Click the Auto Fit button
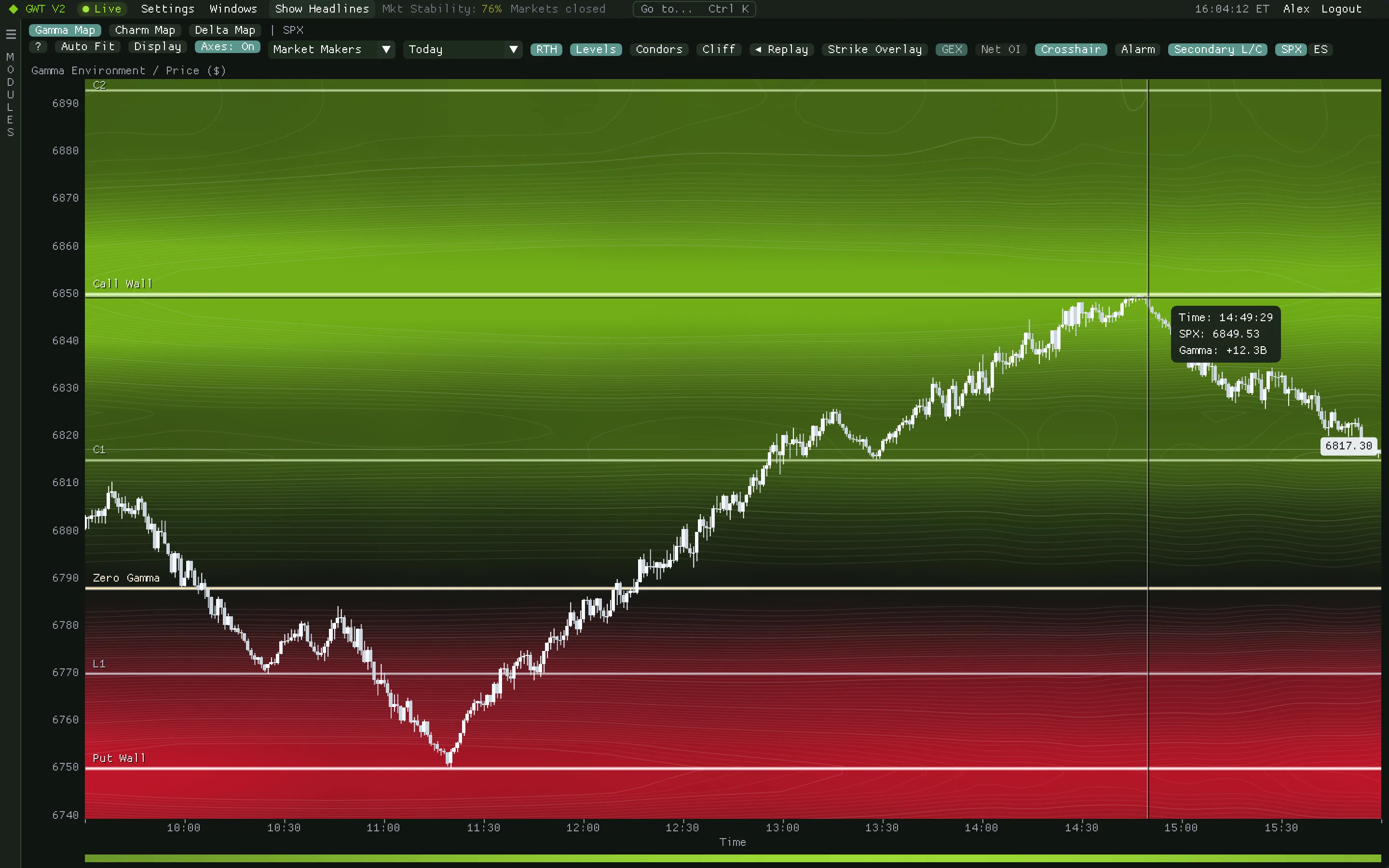1389x868 pixels. (x=88, y=46)
